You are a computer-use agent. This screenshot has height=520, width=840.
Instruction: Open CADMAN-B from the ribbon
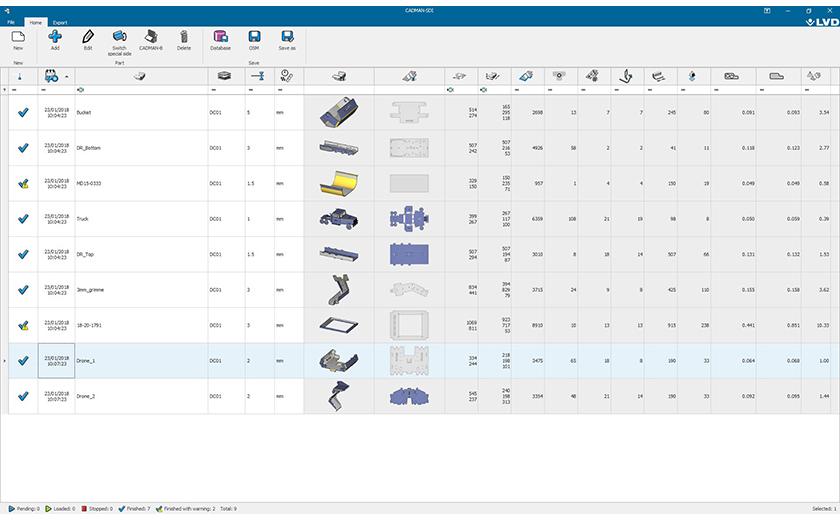click(151, 36)
